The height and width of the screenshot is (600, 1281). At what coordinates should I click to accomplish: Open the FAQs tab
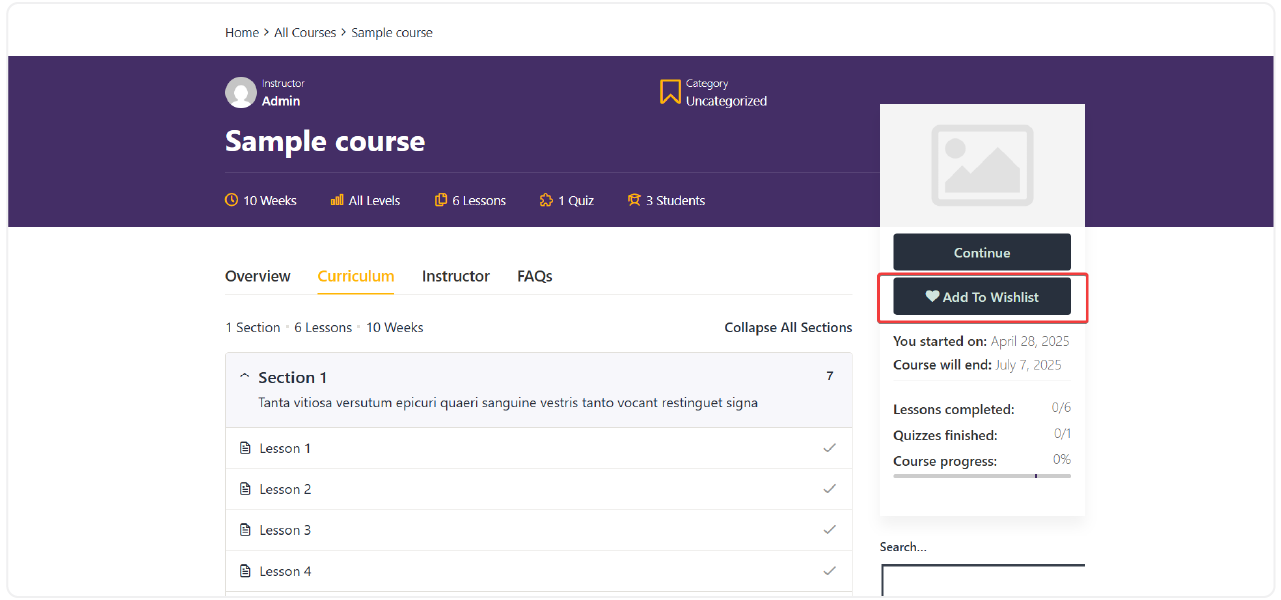(x=535, y=276)
